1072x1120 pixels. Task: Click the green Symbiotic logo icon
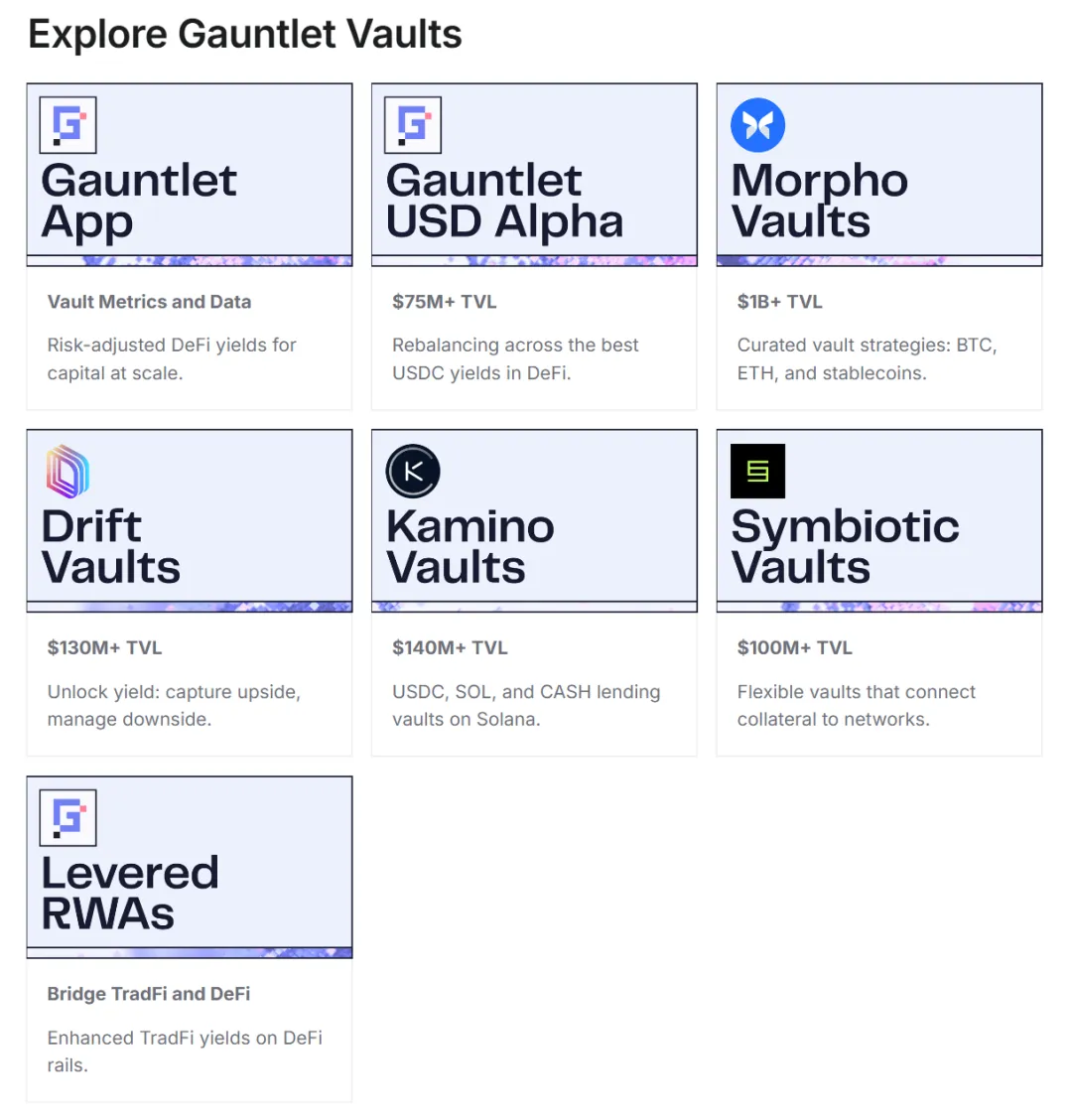(757, 471)
